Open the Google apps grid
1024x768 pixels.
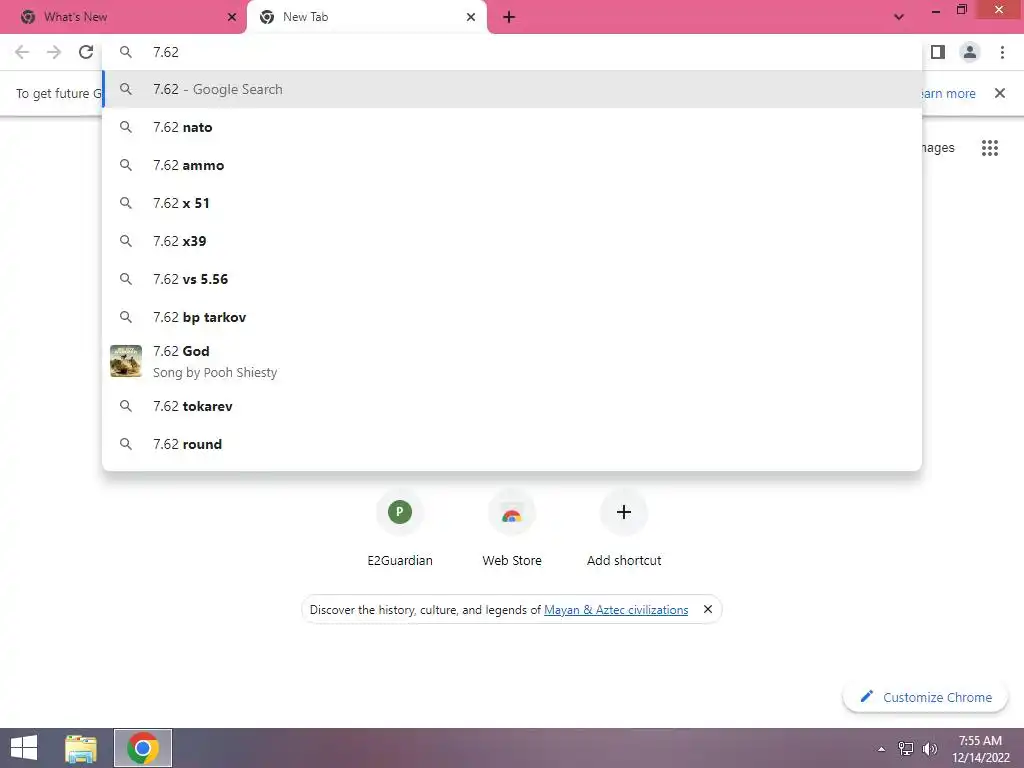(990, 148)
